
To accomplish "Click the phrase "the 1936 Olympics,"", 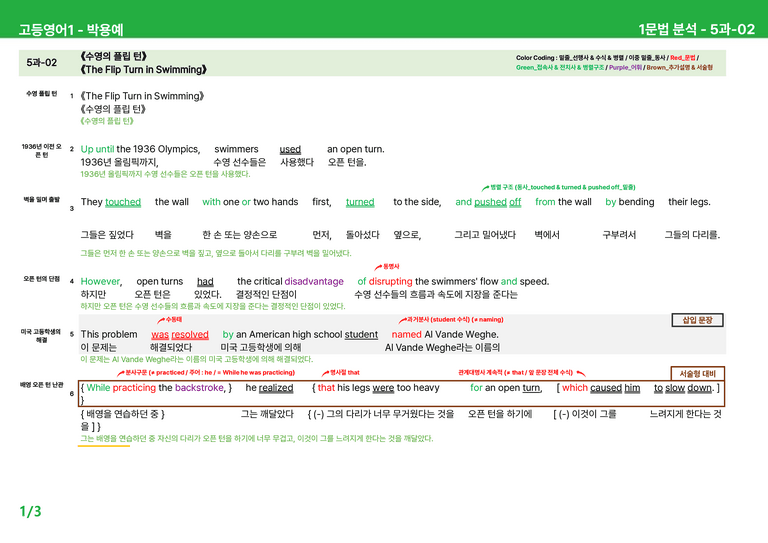I will click(158, 149).
